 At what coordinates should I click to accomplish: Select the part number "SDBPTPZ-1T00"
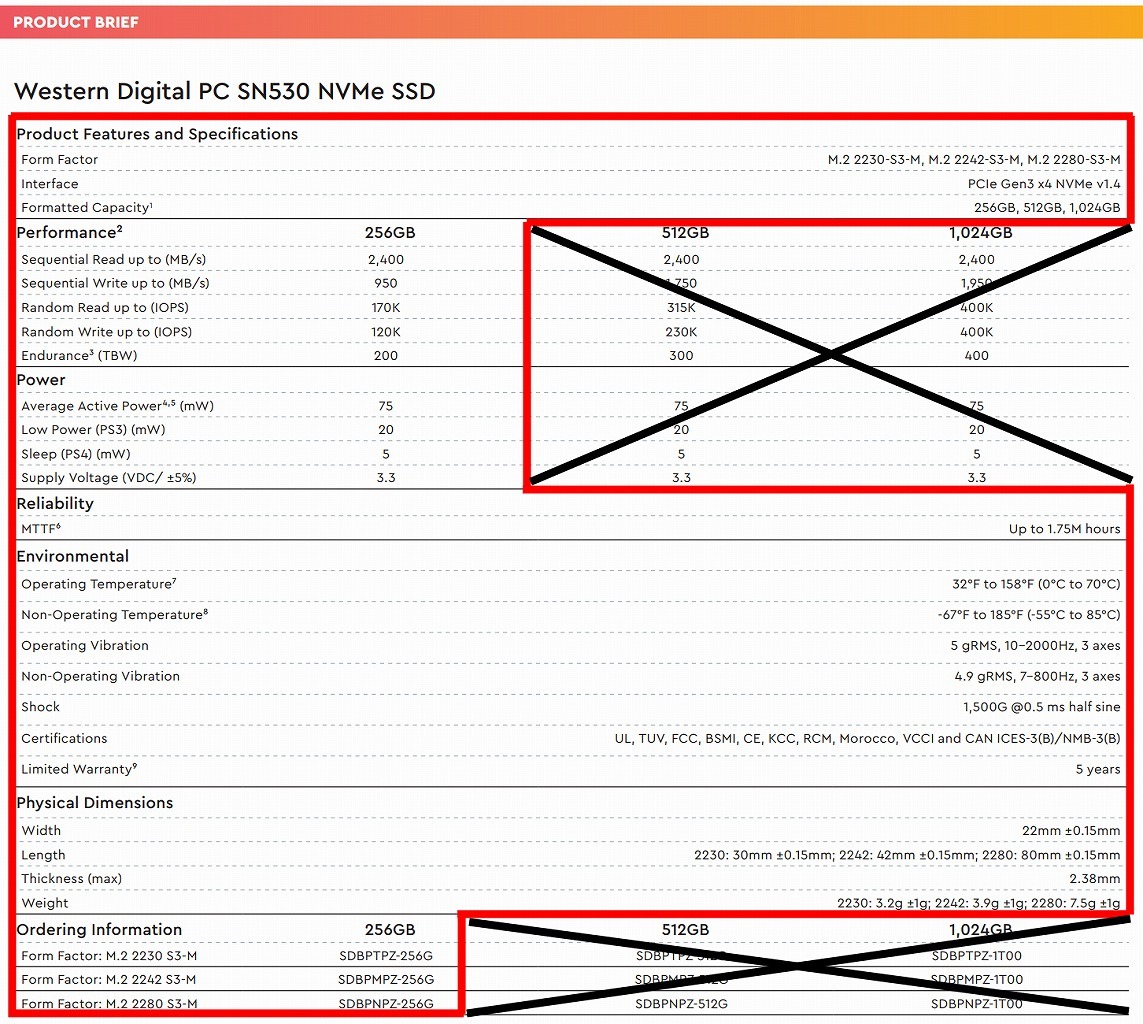tap(977, 956)
